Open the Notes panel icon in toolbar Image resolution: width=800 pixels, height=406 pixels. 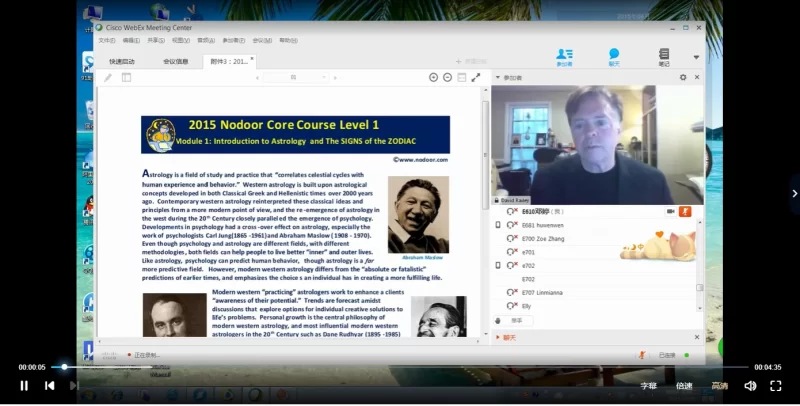tap(664, 56)
